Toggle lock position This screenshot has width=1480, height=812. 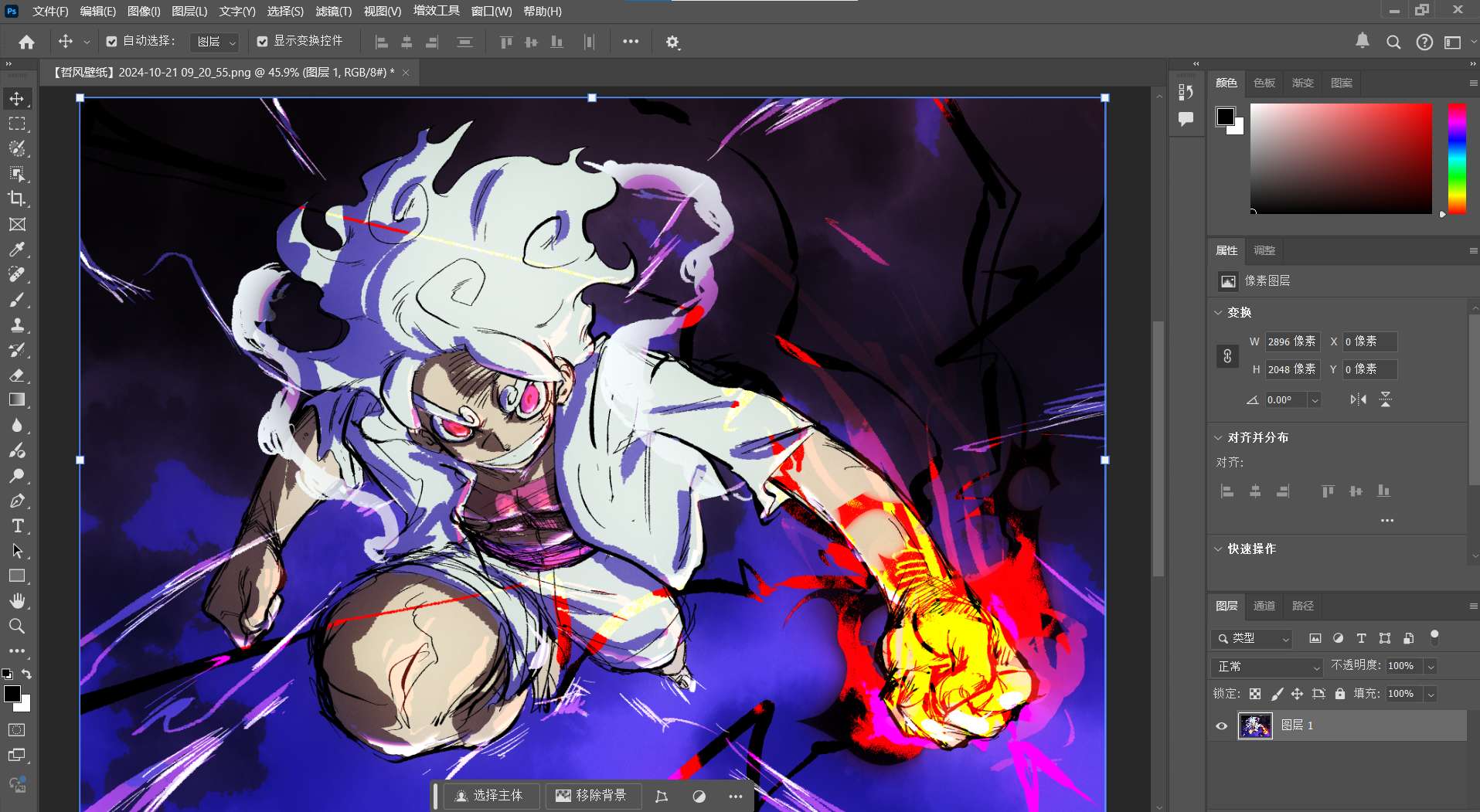pos(1298,694)
